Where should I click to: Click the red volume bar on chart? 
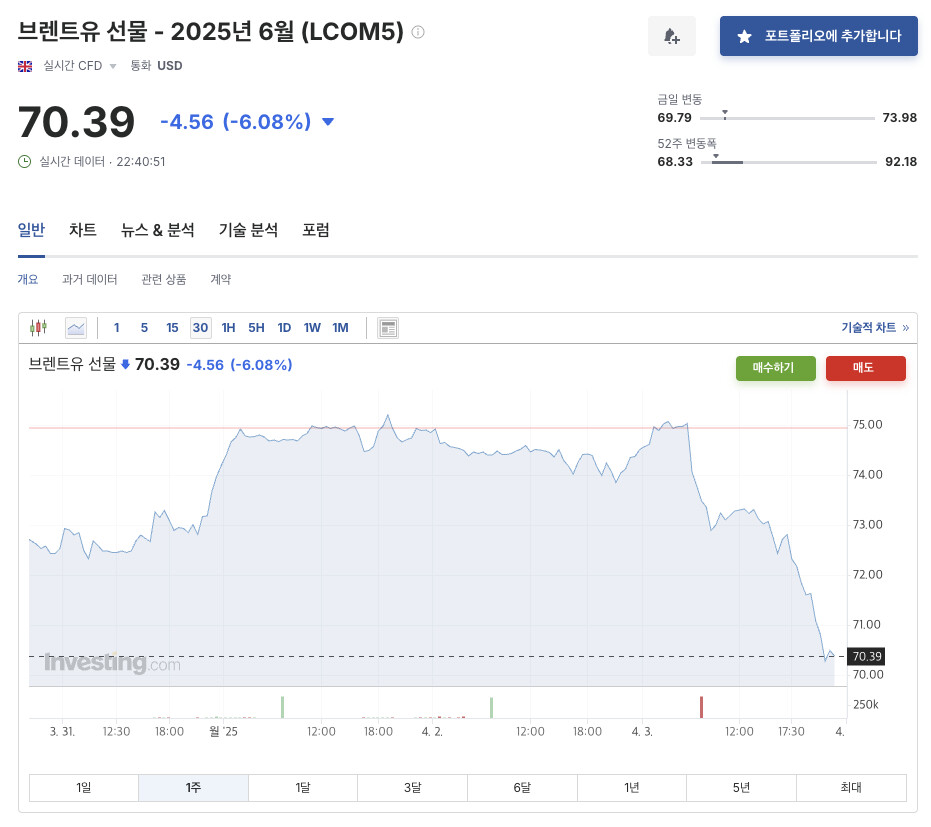[702, 707]
